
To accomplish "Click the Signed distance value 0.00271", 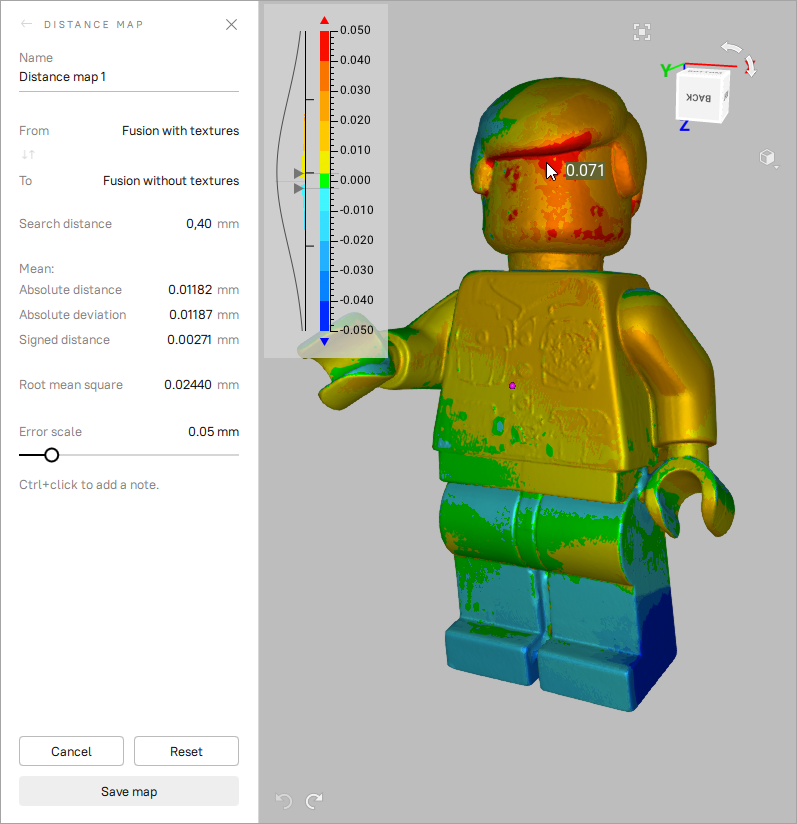I will click(x=189, y=339).
